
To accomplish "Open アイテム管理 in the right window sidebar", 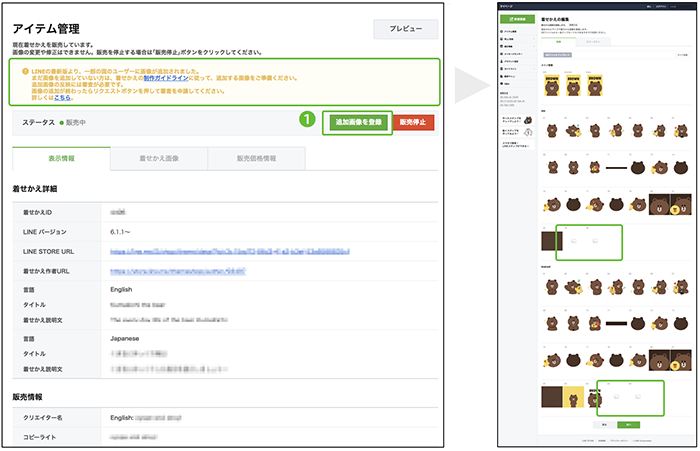I will pyautogui.click(x=510, y=32).
